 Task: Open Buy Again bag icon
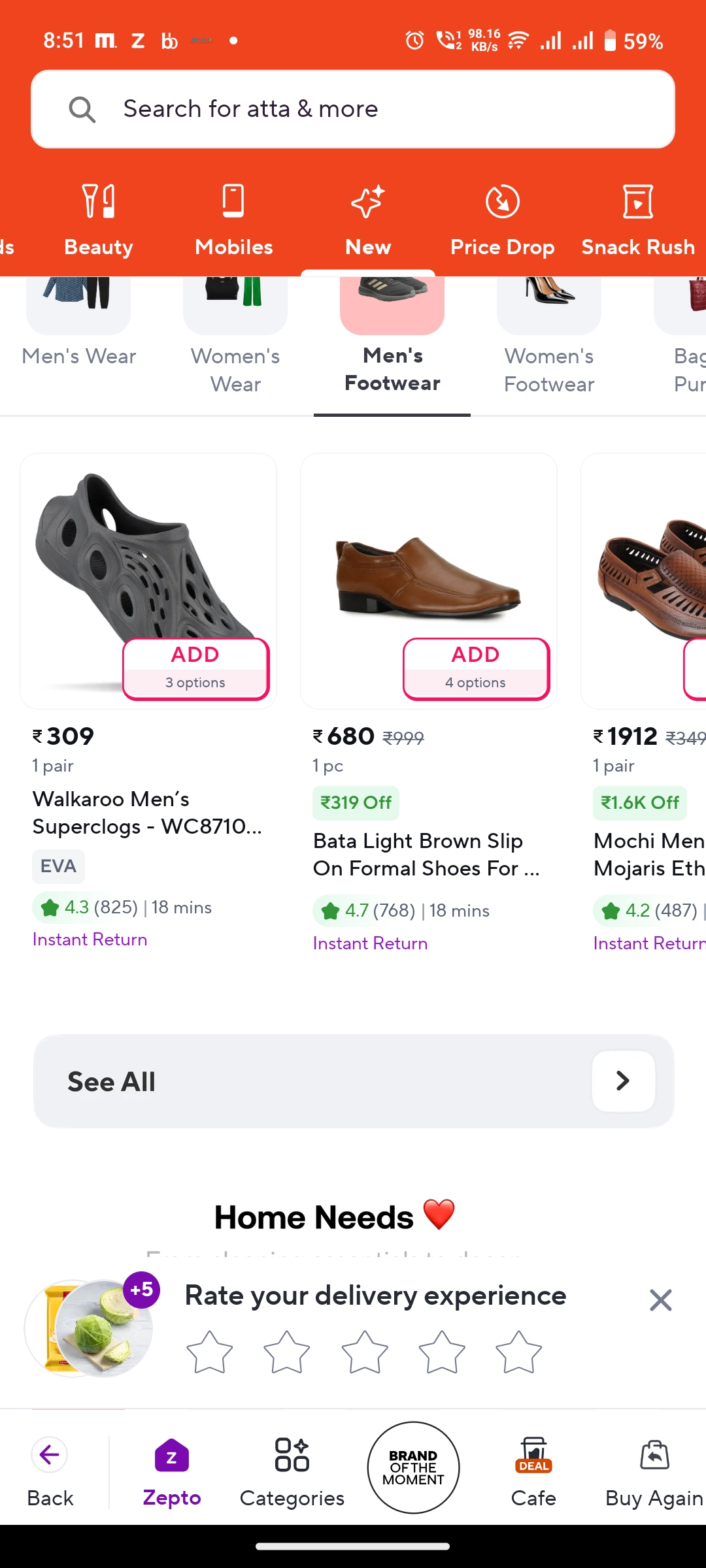[x=654, y=1456]
